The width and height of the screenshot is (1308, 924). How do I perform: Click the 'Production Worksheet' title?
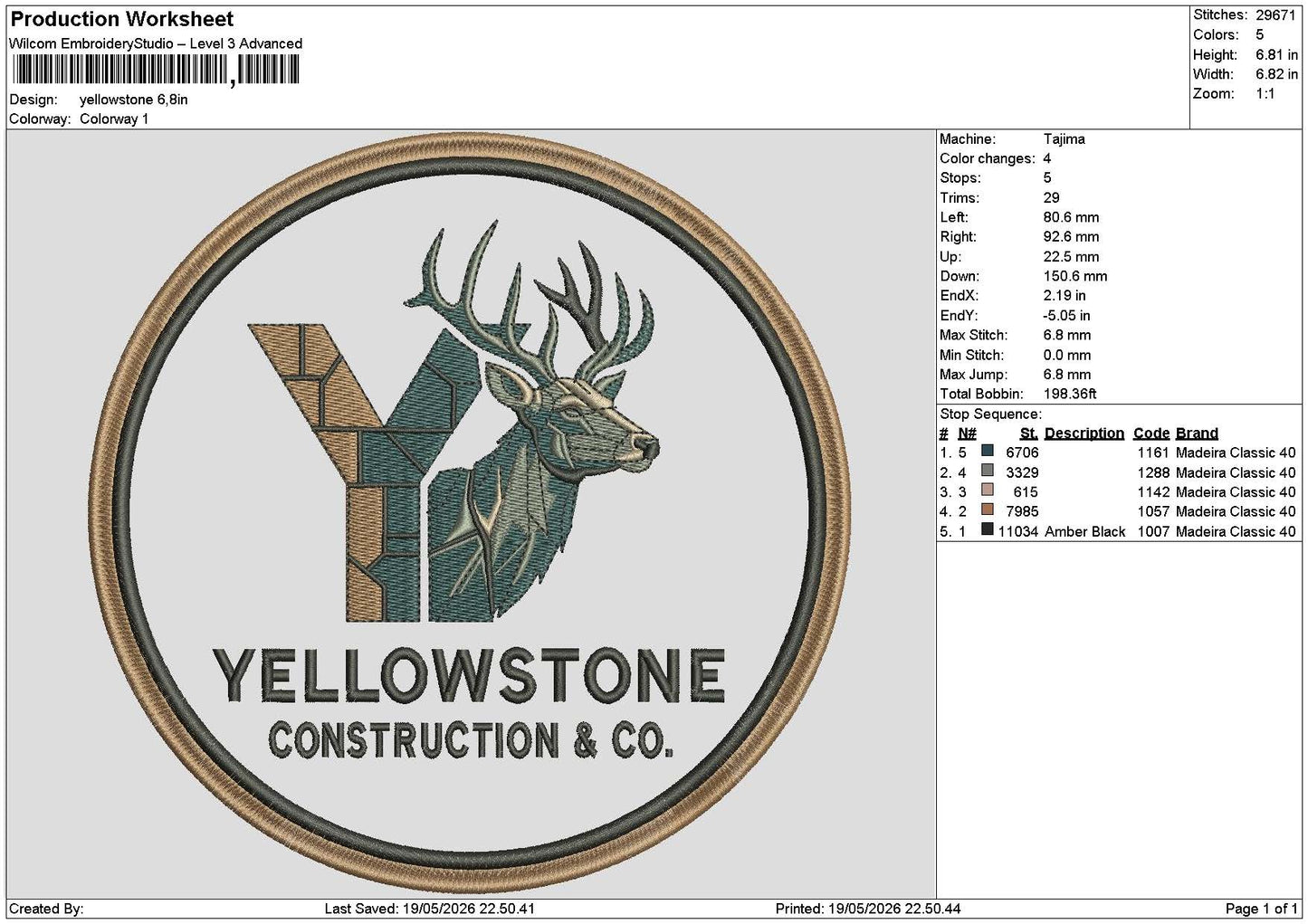[x=122, y=19]
